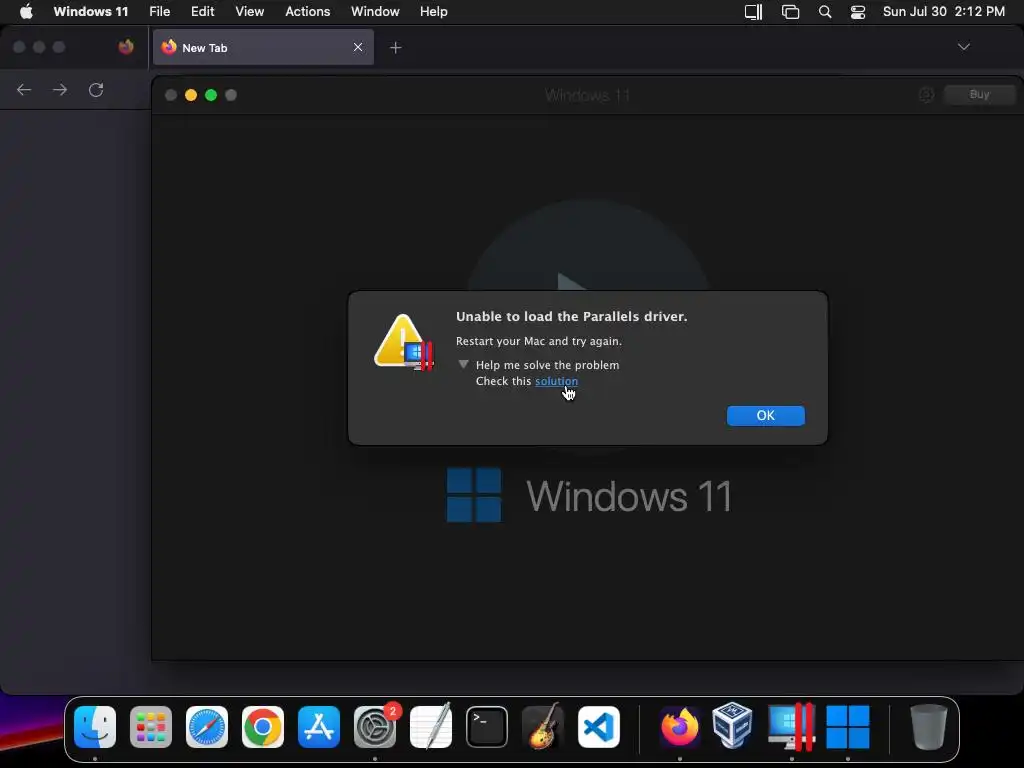Open Safari from the dock

(x=207, y=727)
